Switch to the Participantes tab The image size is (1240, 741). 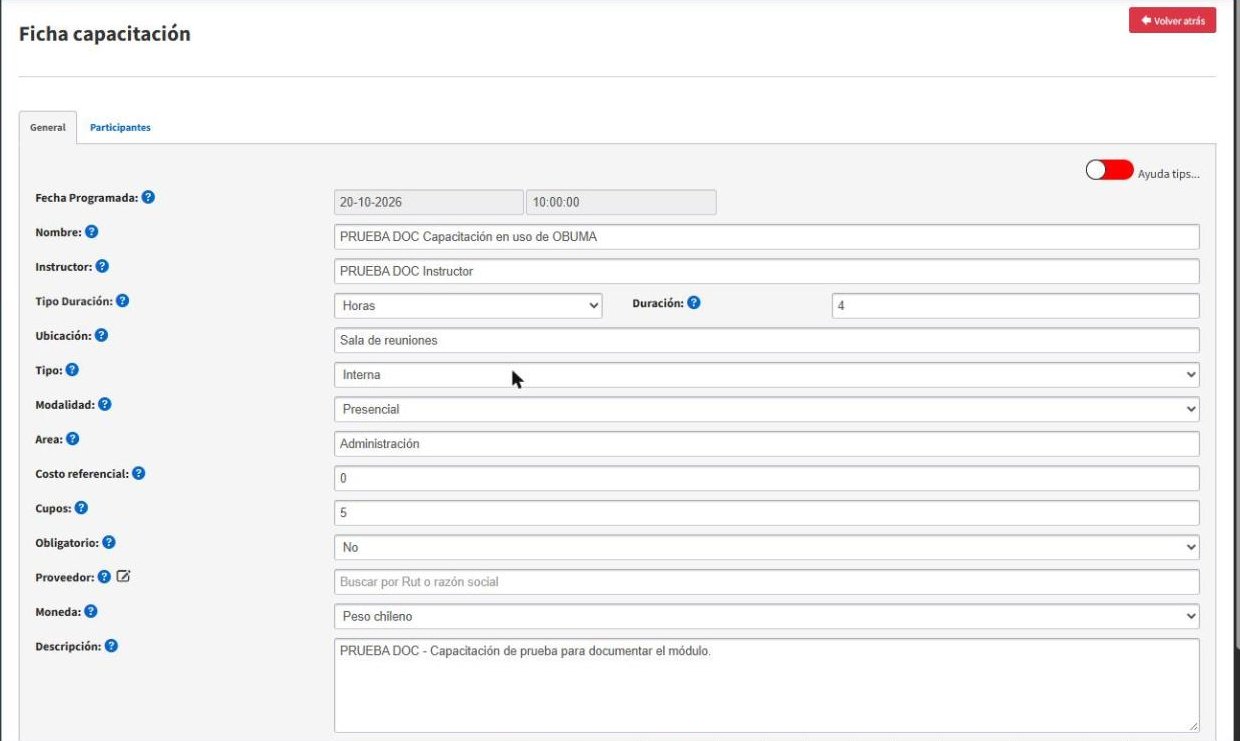tap(120, 128)
